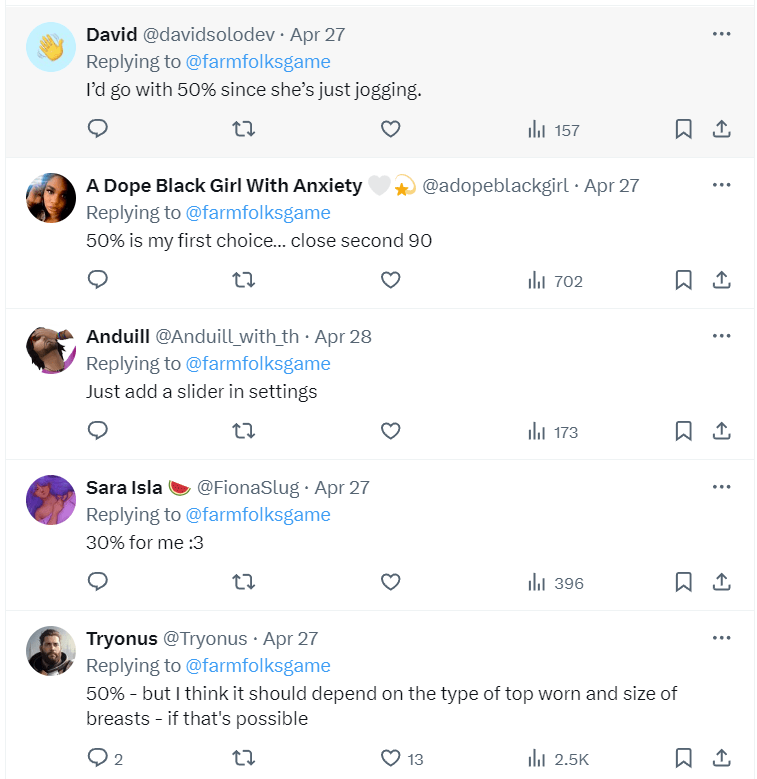This screenshot has width=757, height=779.
Task: Open A Dope Black Girl's avatar
Action: point(50,198)
